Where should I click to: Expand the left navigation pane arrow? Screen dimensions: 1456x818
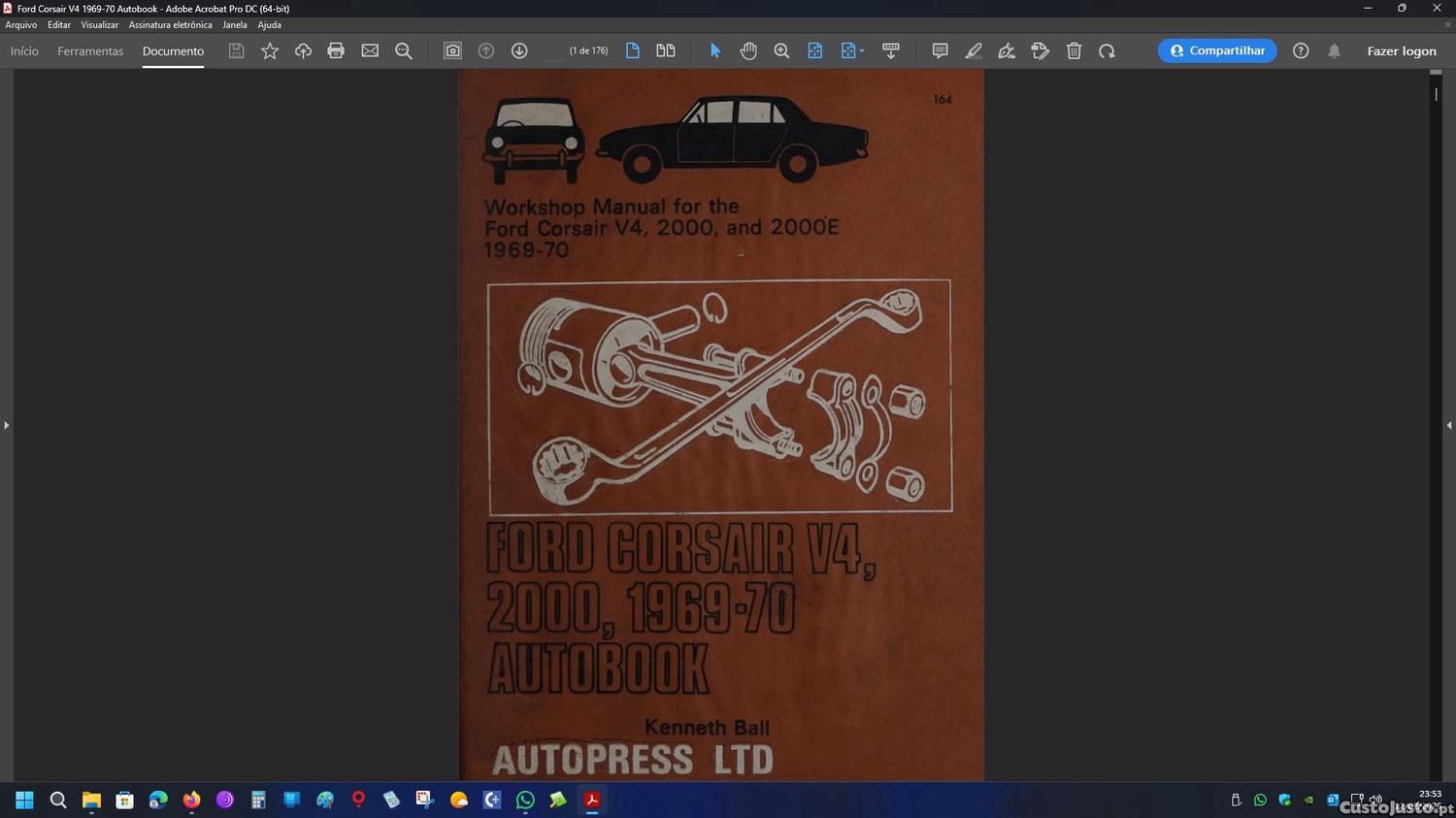(6, 425)
